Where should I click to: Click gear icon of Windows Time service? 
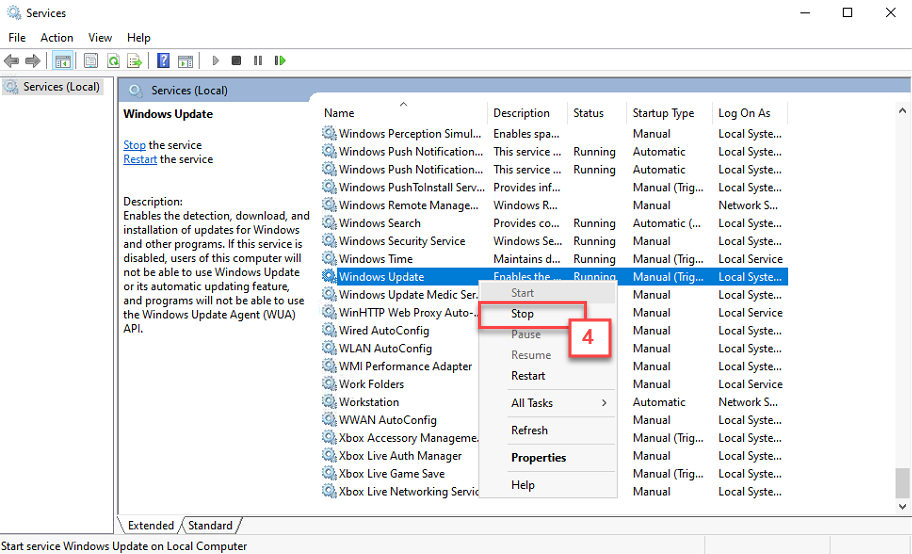(x=329, y=258)
